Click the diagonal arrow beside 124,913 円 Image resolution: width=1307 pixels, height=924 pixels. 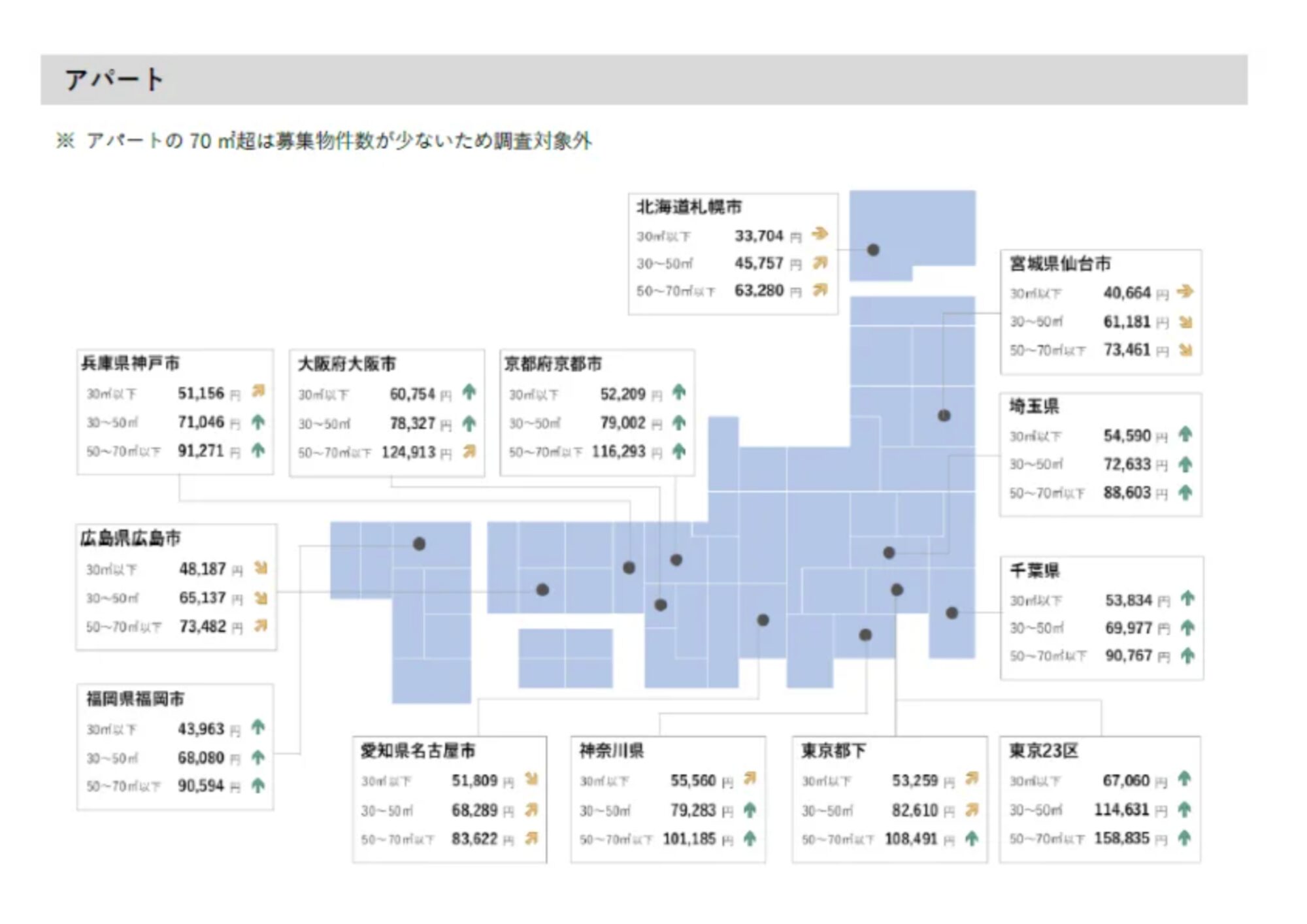pos(469,451)
